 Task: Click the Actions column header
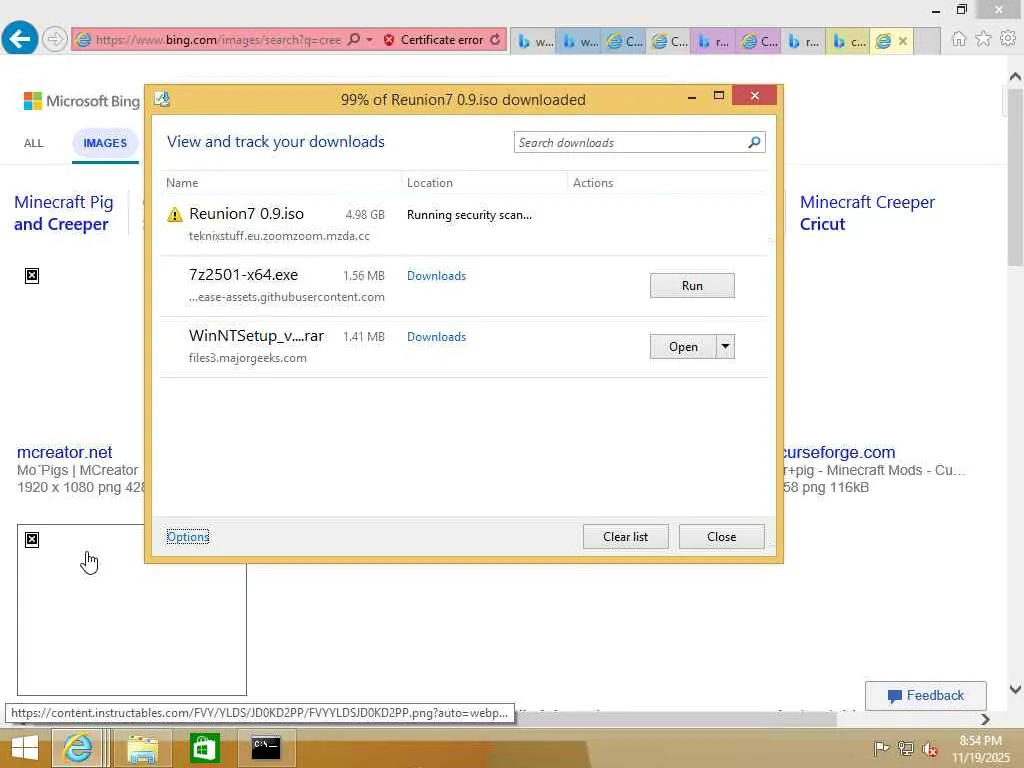(593, 183)
